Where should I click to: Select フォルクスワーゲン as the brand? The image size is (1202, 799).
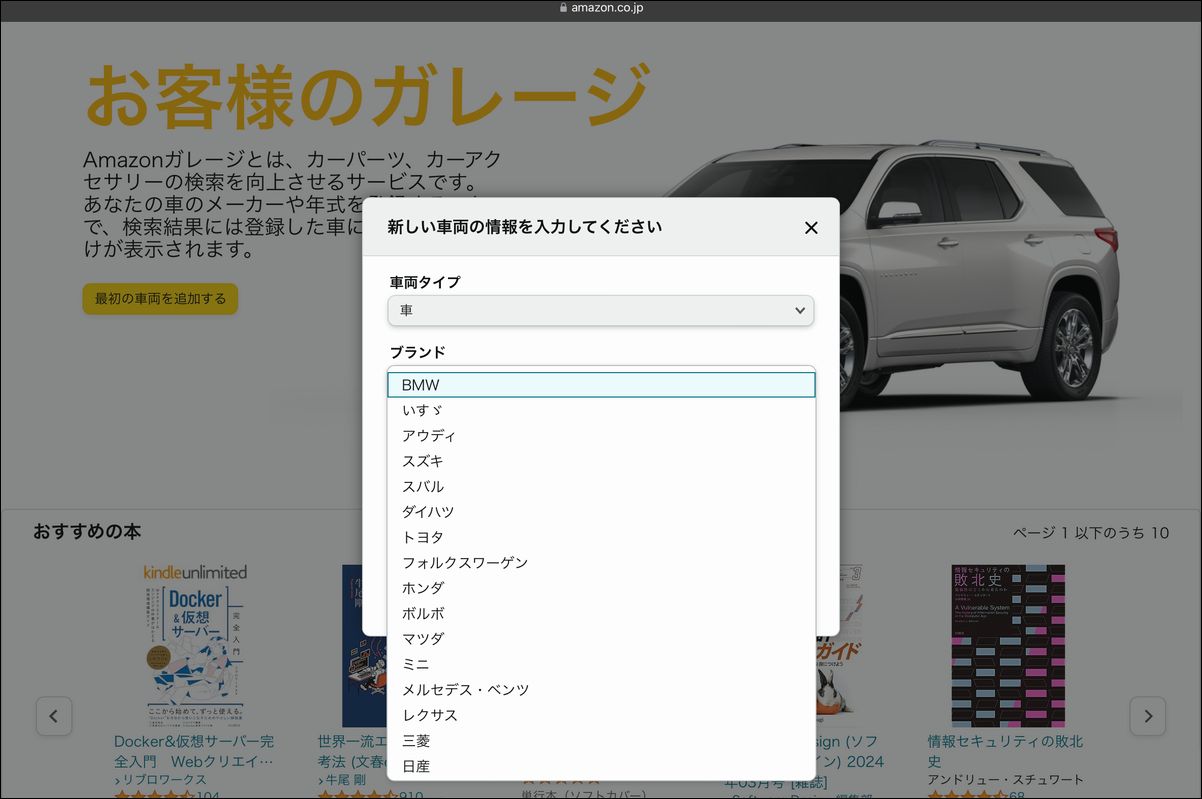[x=601, y=563]
